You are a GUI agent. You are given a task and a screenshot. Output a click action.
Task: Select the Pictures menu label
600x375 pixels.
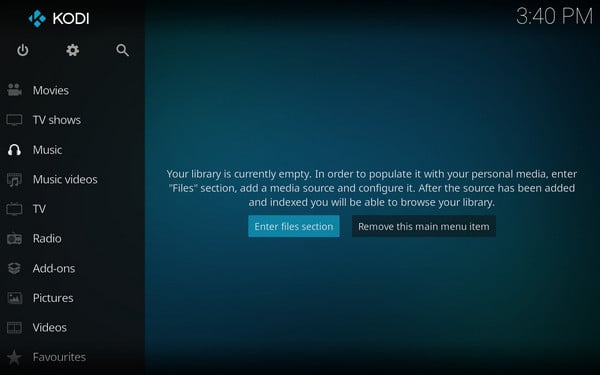click(x=53, y=298)
